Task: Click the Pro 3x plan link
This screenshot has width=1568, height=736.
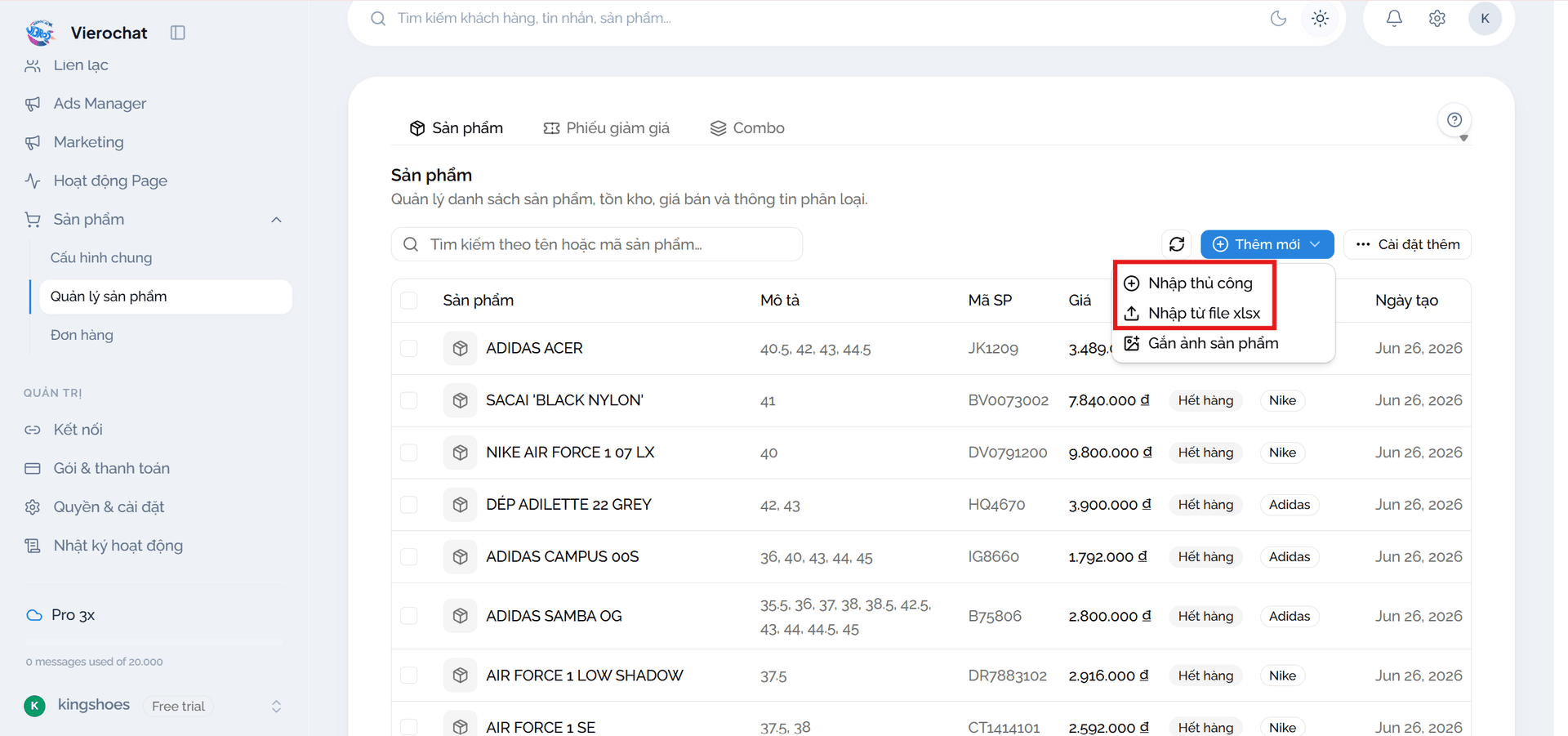Action: 73,615
